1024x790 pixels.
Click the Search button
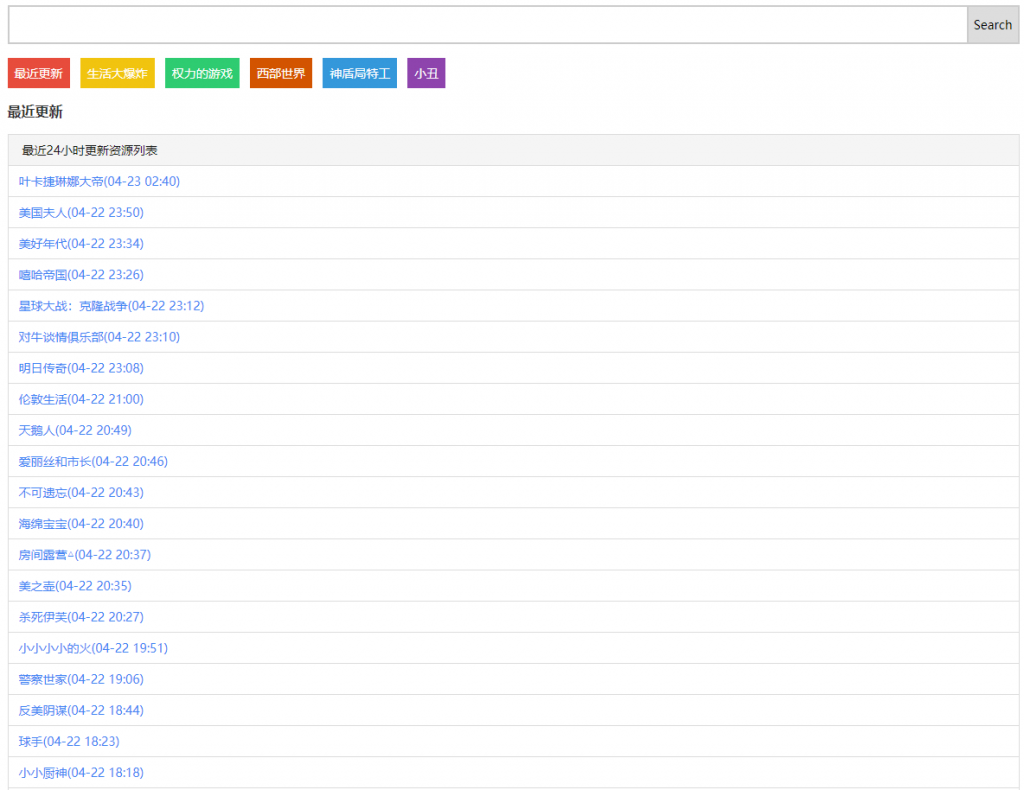click(992, 25)
